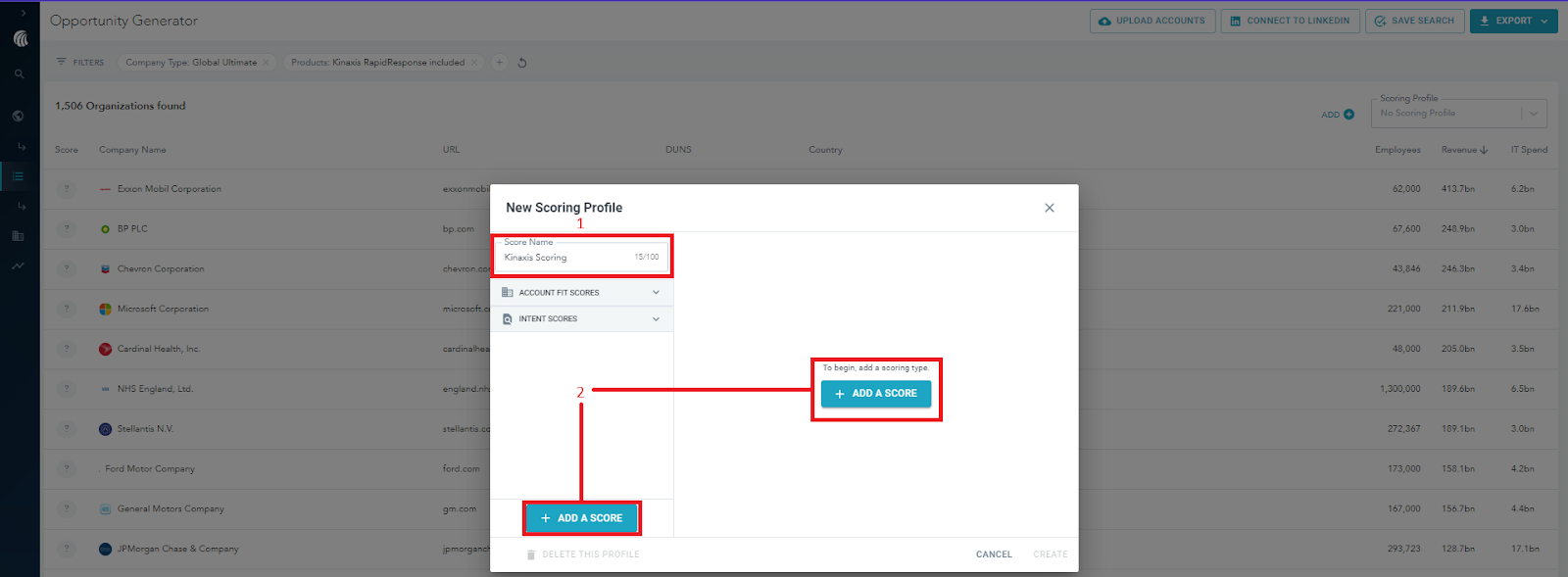The height and width of the screenshot is (577, 1568).
Task: Click the search icon in left sidebar
Action: (19, 73)
